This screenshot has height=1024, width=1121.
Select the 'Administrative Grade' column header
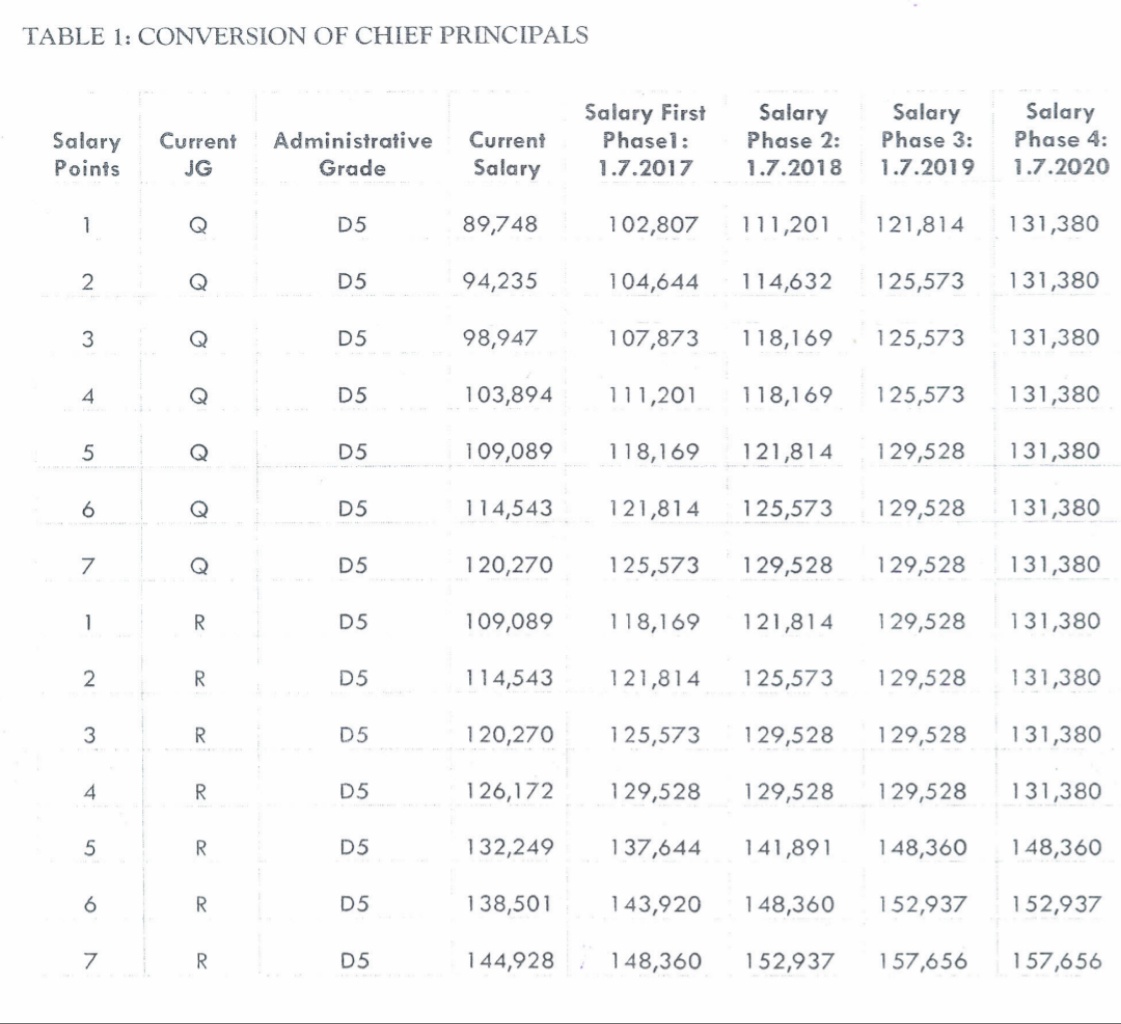coord(352,155)
